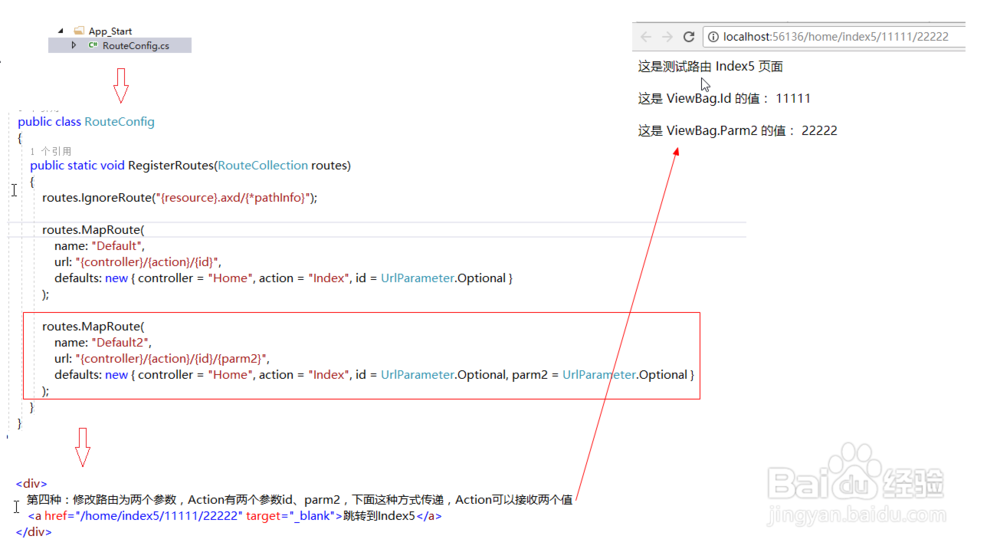Go forward in the browser
1000x549 pixels.
(x=667, y=37)
